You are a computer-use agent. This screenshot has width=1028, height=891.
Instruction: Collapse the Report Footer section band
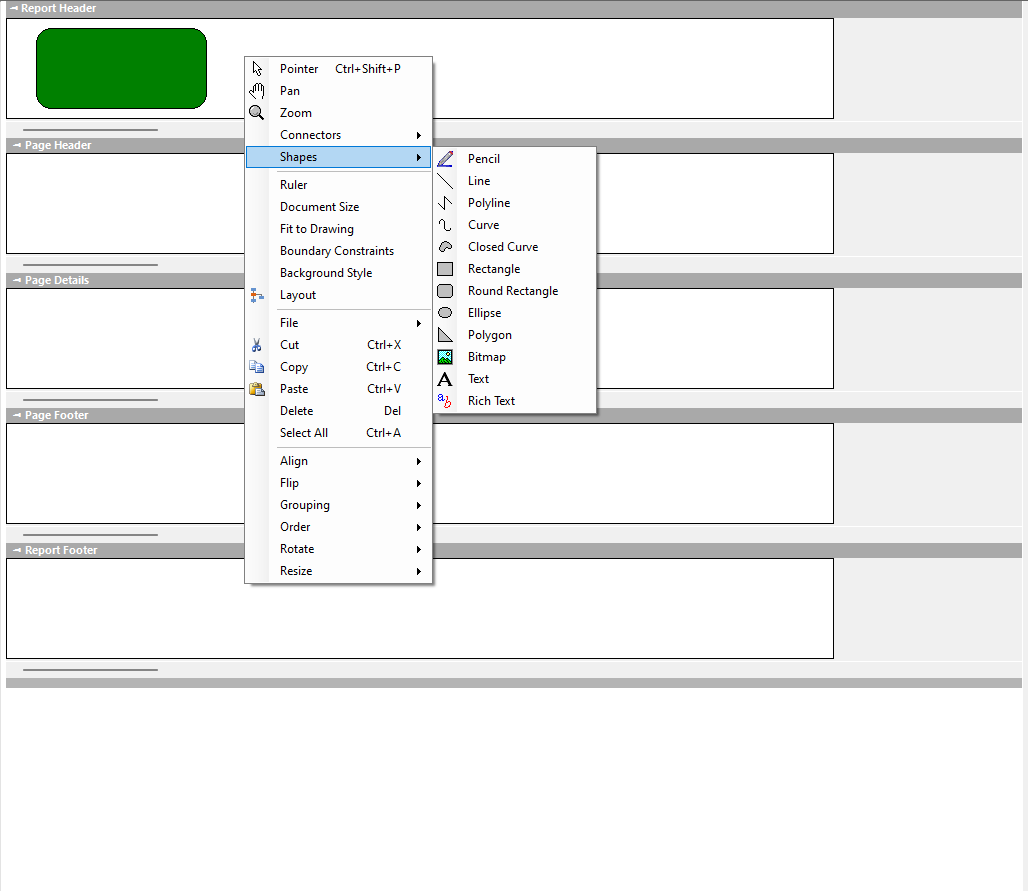[x=16, y=551]
